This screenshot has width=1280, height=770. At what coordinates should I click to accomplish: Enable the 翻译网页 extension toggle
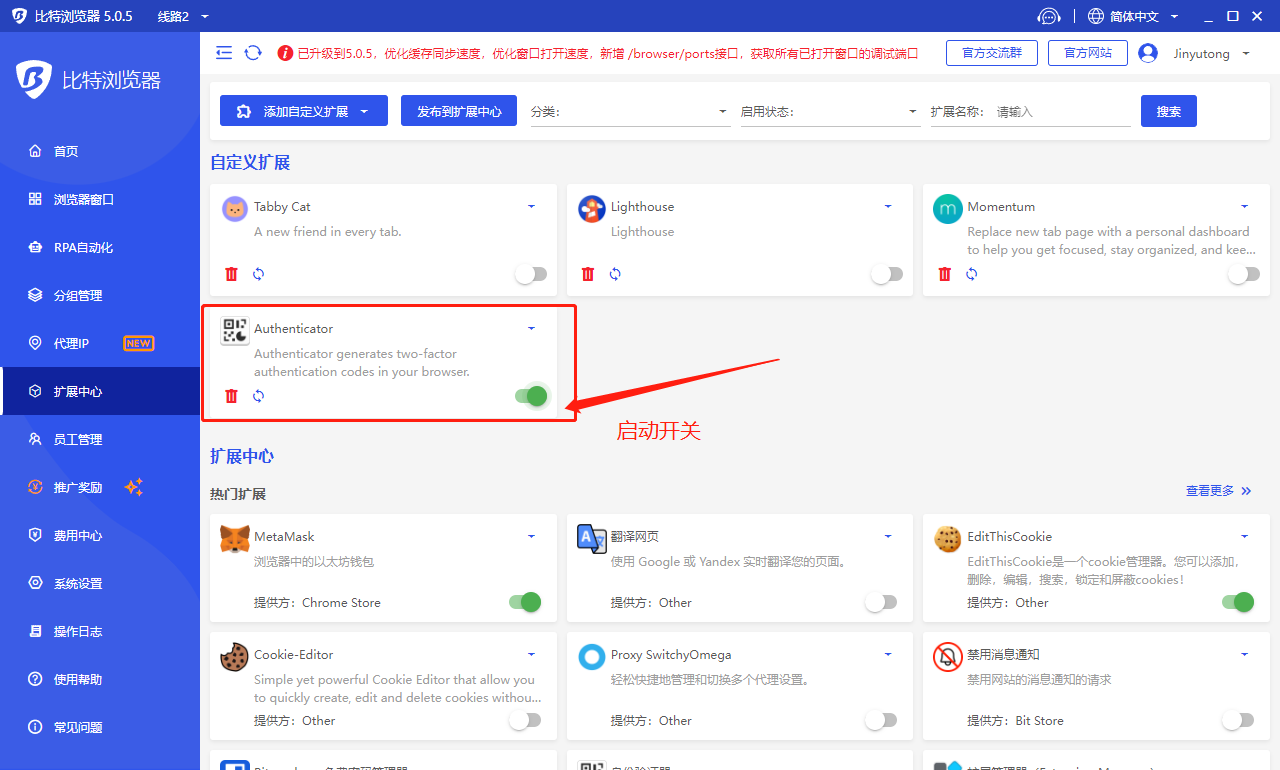881,602
